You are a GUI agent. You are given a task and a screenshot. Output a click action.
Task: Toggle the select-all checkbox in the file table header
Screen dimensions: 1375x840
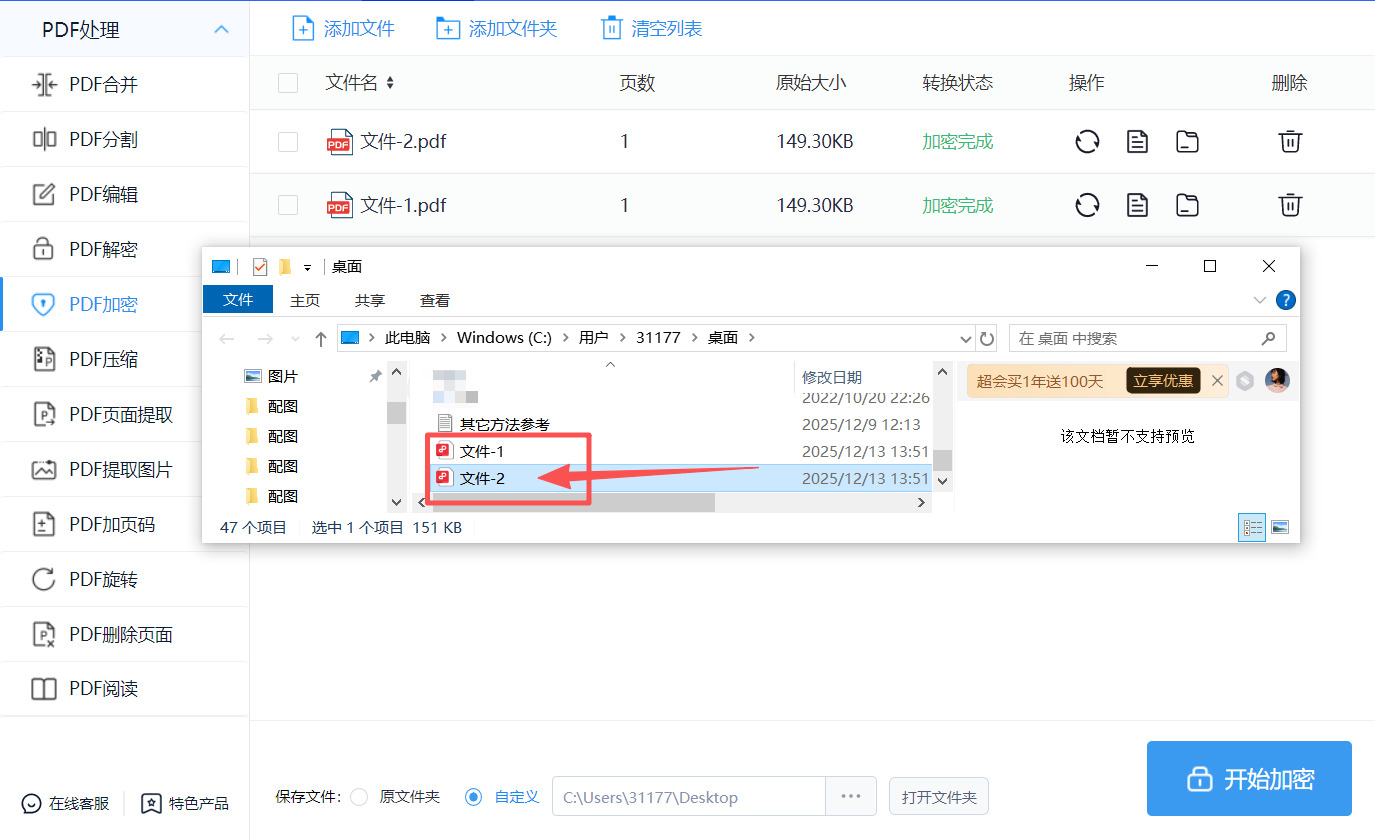(288, 83)
